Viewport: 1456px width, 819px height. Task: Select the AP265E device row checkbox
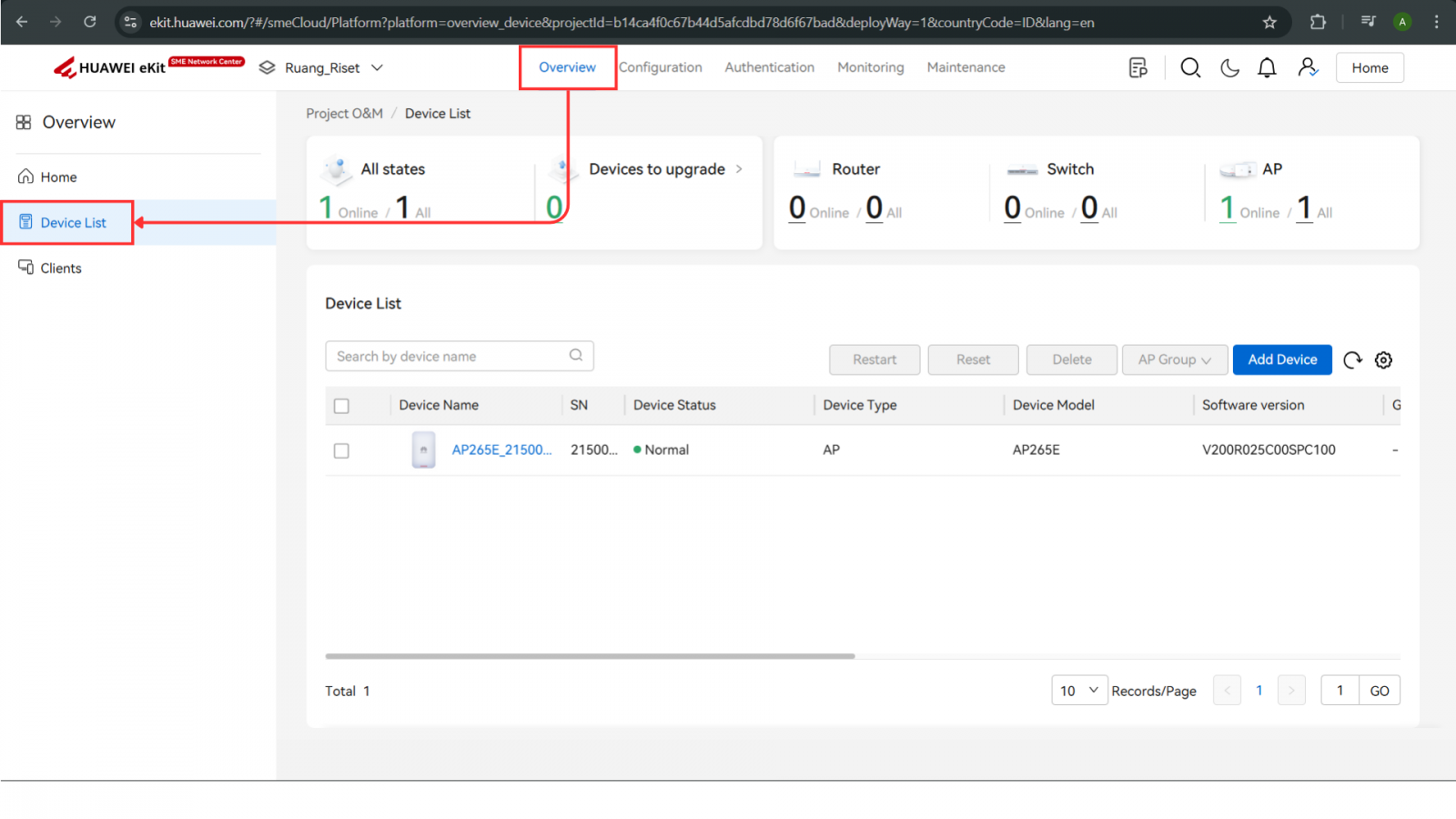pos(341,450)
